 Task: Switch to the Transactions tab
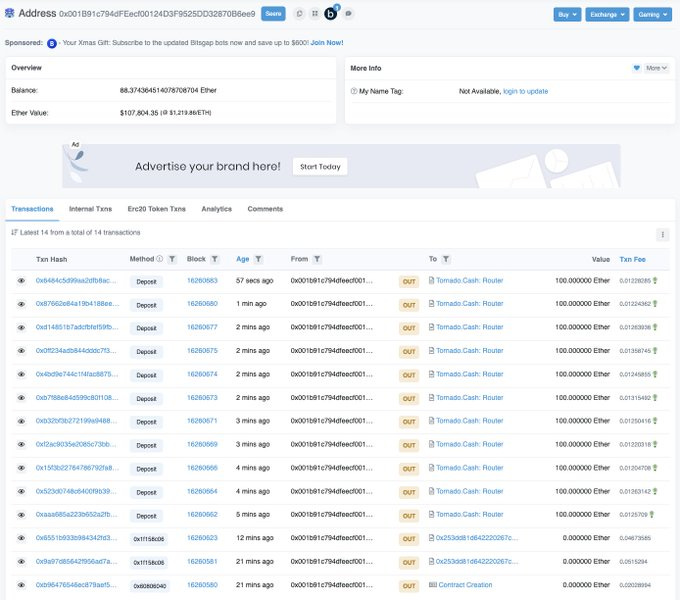pyautogui.click(x=32, y=209)
